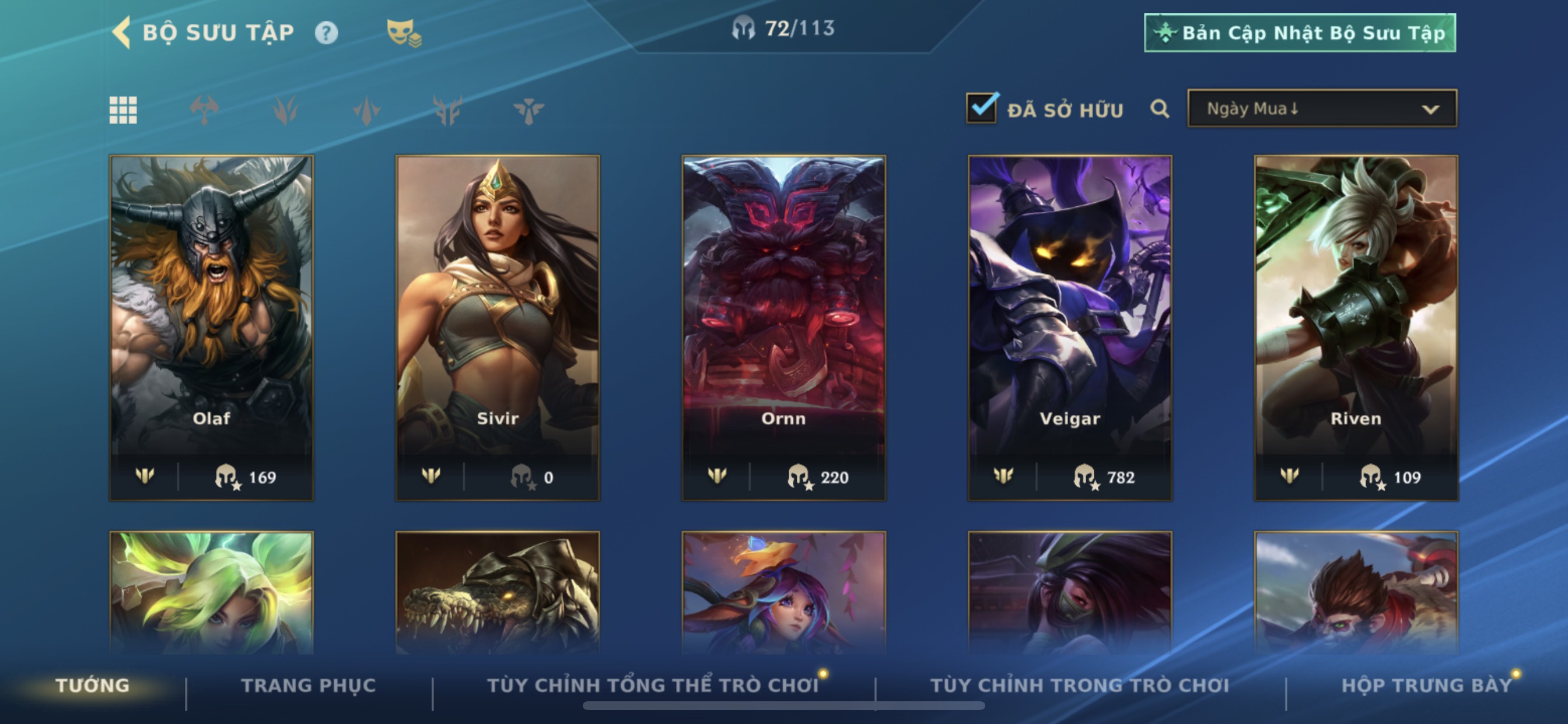Open the Tùy Chỉnh Trong Trò Chơi tab

point(1080,686)
